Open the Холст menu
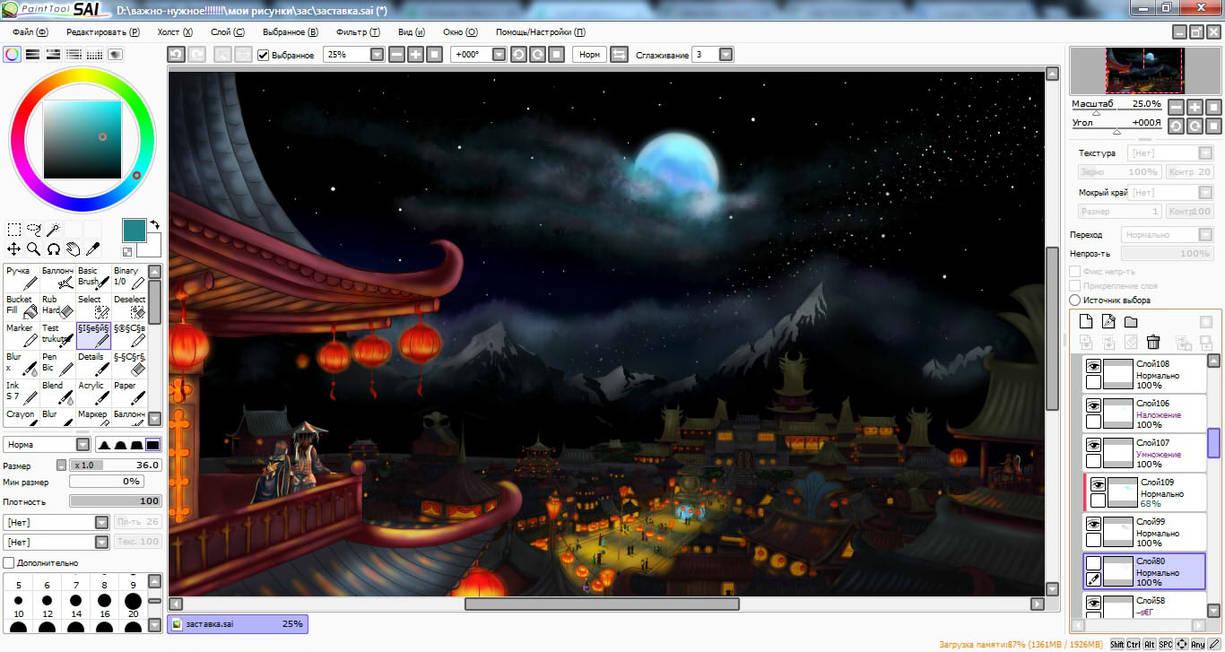 point(175,32)
